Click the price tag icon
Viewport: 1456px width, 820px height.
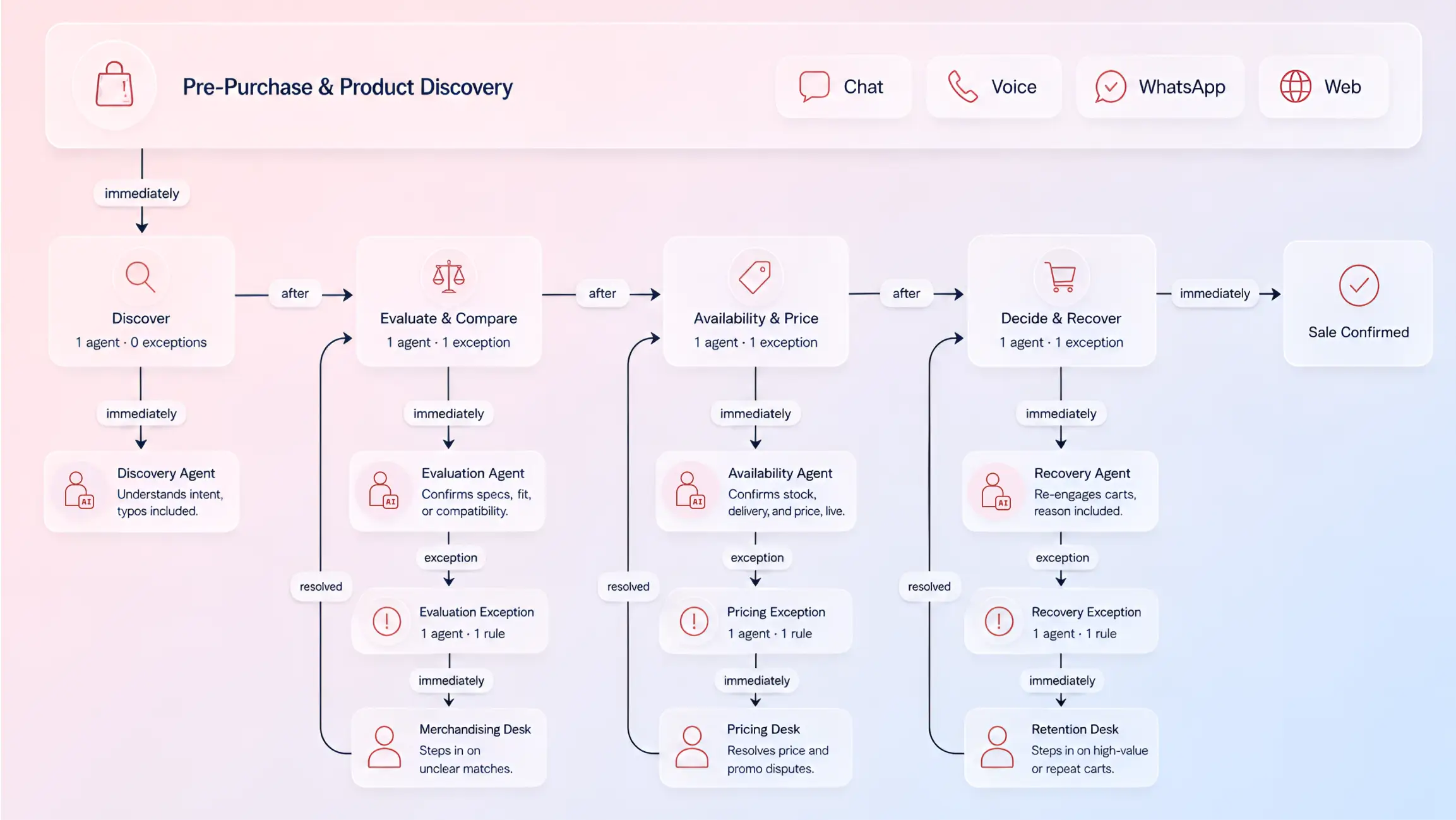[755, 277]
